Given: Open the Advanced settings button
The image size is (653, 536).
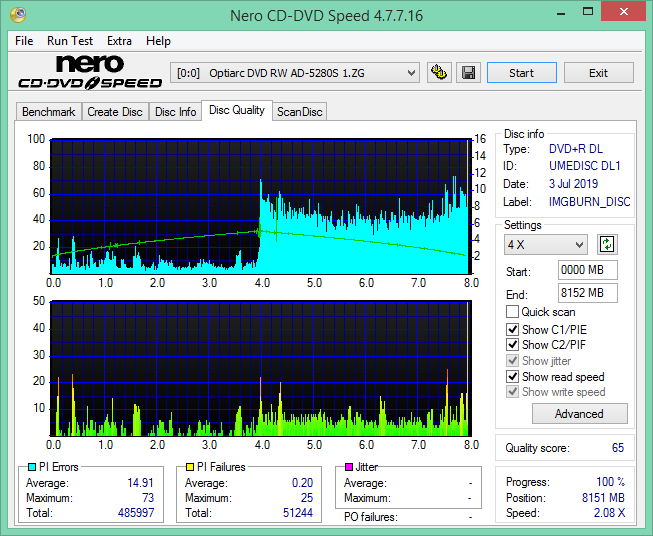Looking at the screenshot, I should click(x=580, y=414).
